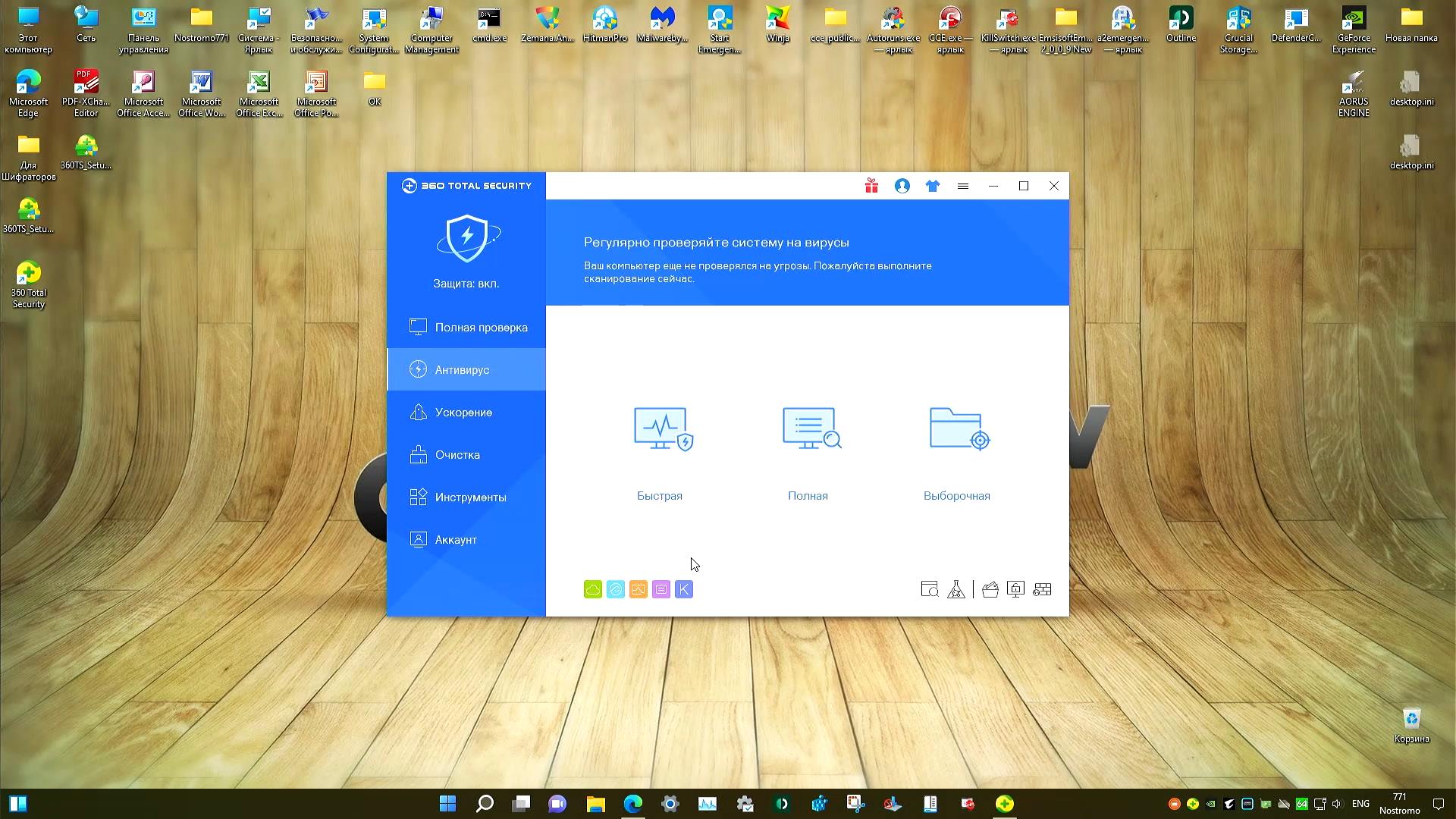Viewport: 1456px width, 819px height.
Task: Open 360 Total Security from the taskbar
Action: pos(1005,803)
